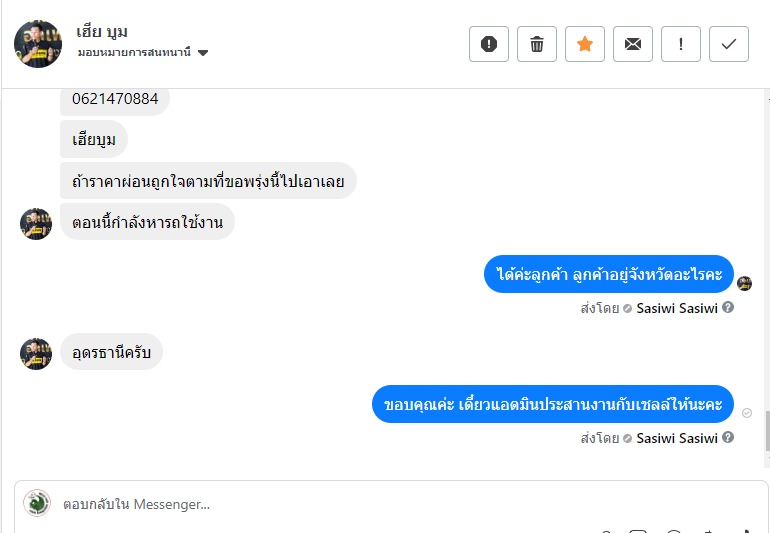The image size is (770, 533).
Task: Click the orange star follow-up icon
Action: [585, 44]
